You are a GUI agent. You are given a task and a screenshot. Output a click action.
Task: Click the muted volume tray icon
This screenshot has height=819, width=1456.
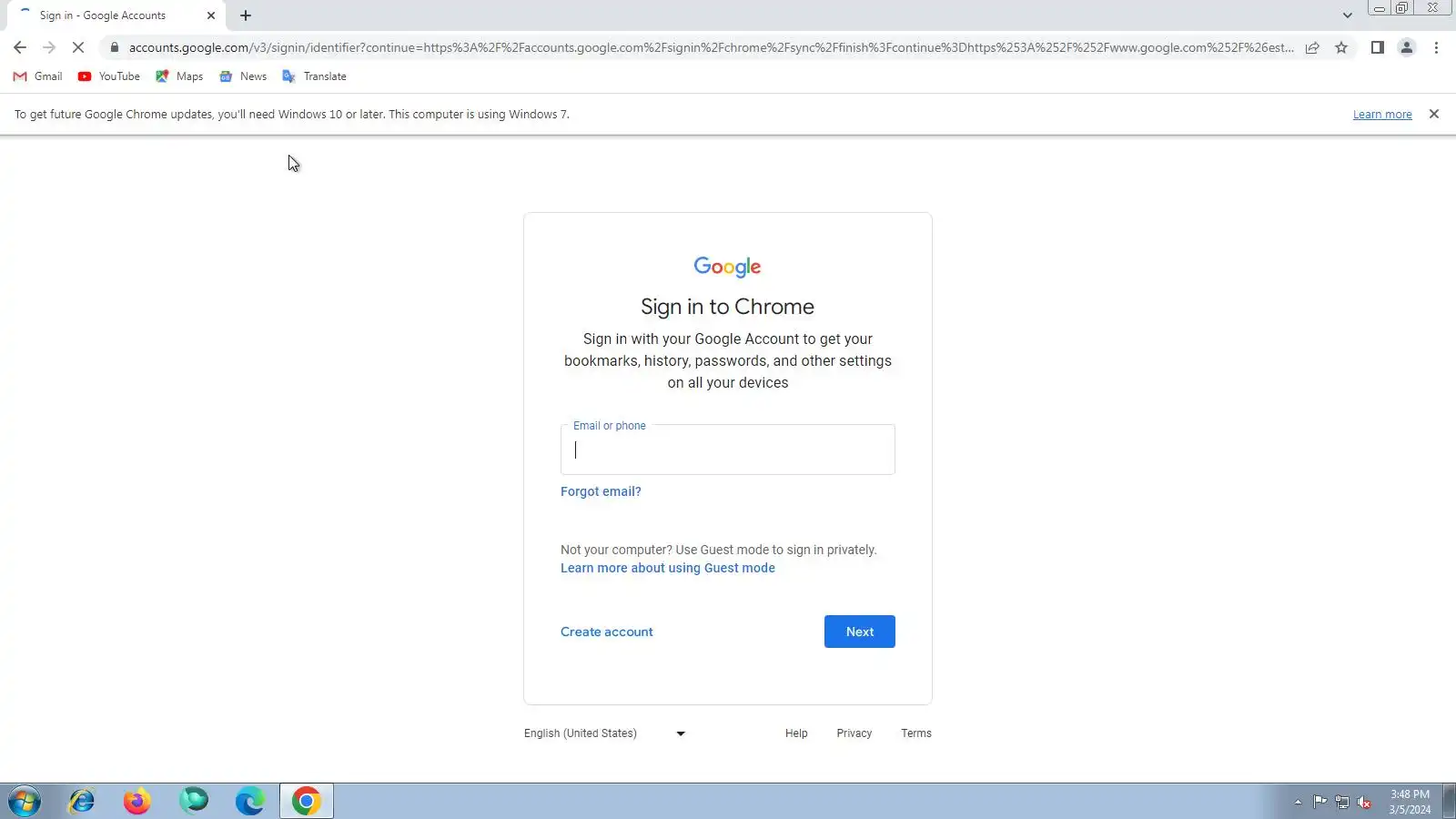pyautogui.click(x=1364, y=802)
